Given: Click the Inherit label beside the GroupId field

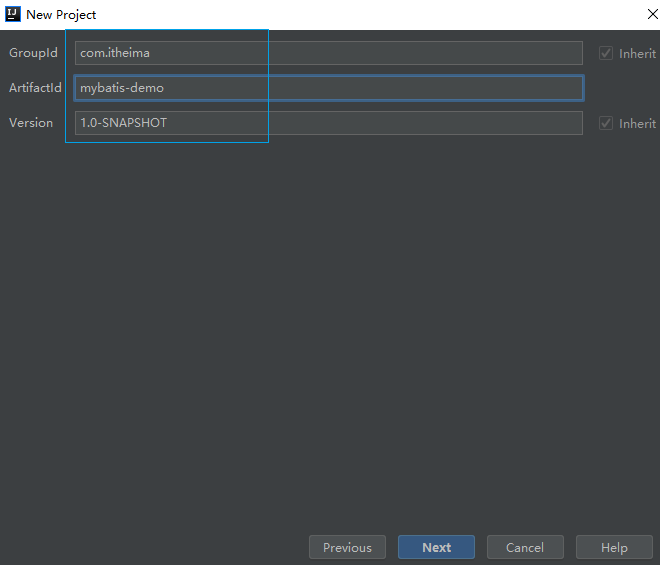Looking at the screenshot, I should coord(637,53).
